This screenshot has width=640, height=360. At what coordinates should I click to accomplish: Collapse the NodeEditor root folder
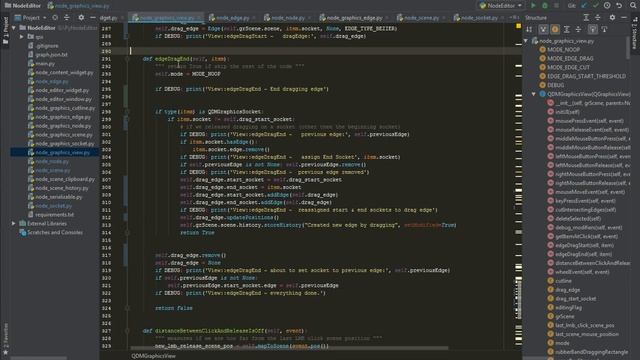click(x=14, y=28)
